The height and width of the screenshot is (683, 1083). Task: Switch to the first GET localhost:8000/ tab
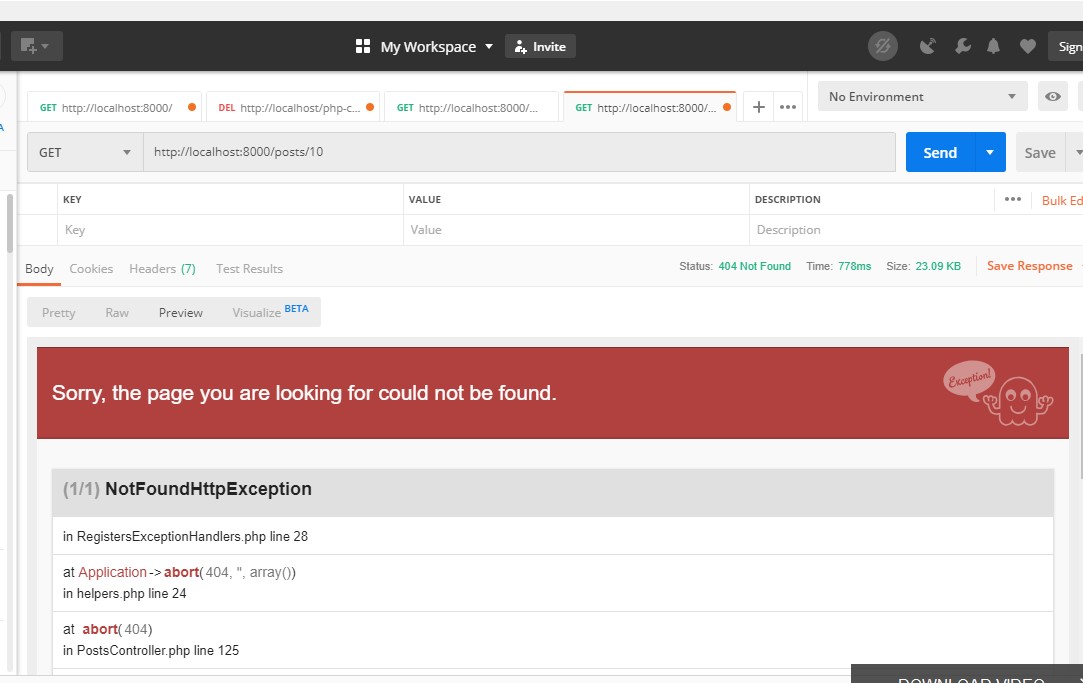pos(115,107)
